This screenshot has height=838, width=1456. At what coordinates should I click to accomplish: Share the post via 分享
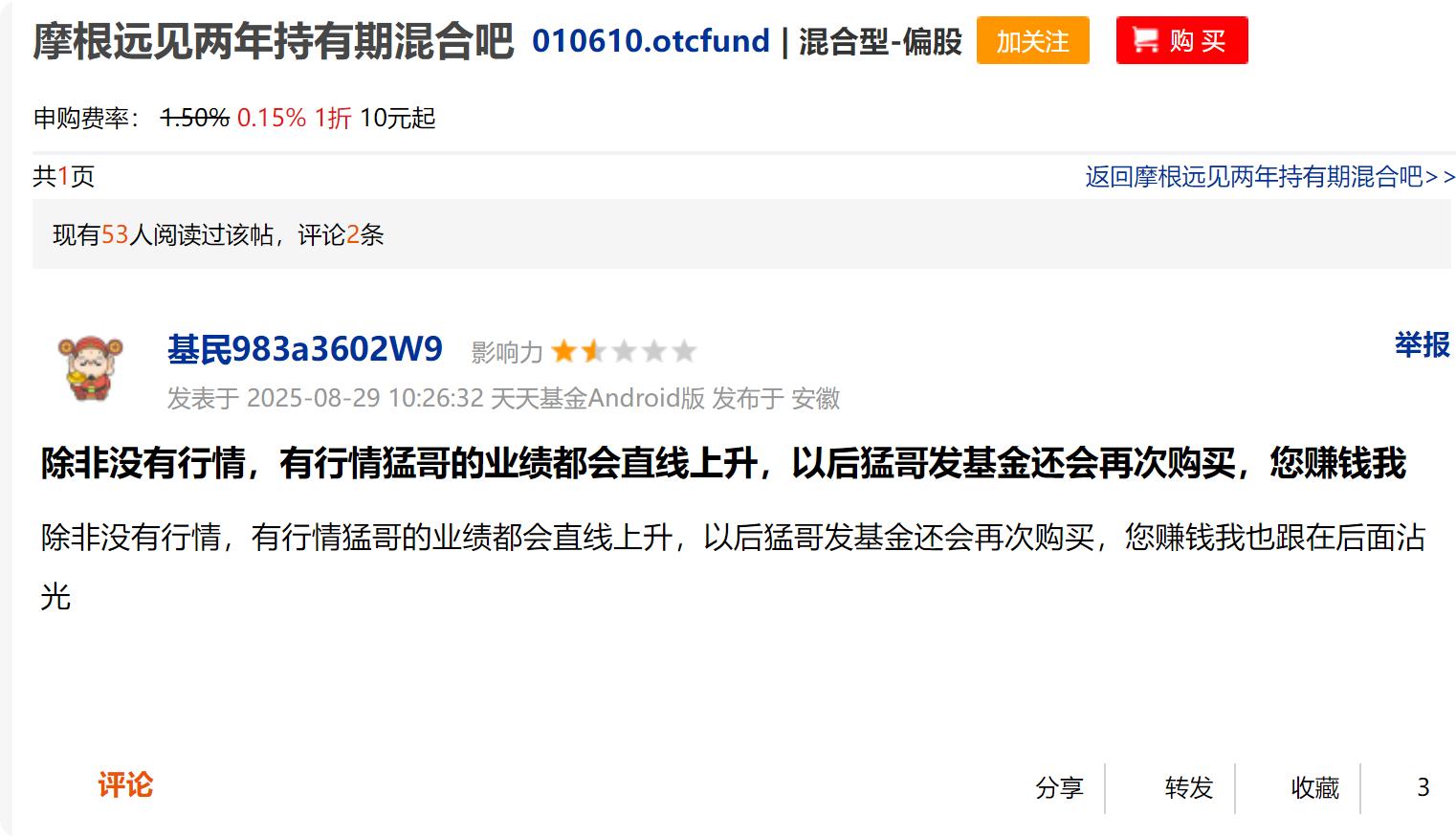1059,787
